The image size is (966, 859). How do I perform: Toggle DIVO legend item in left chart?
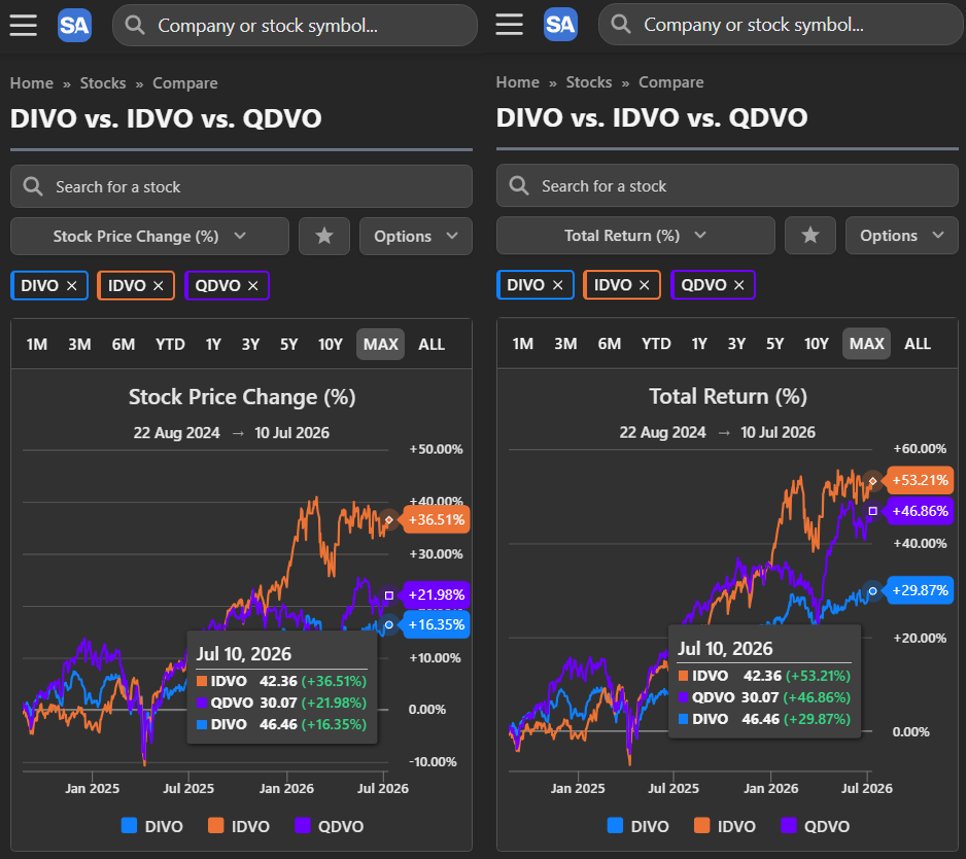tap(152, 826)
